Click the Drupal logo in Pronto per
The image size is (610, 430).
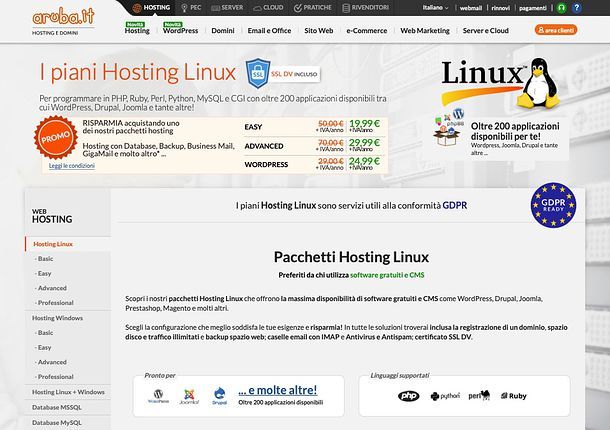point(219,396)
